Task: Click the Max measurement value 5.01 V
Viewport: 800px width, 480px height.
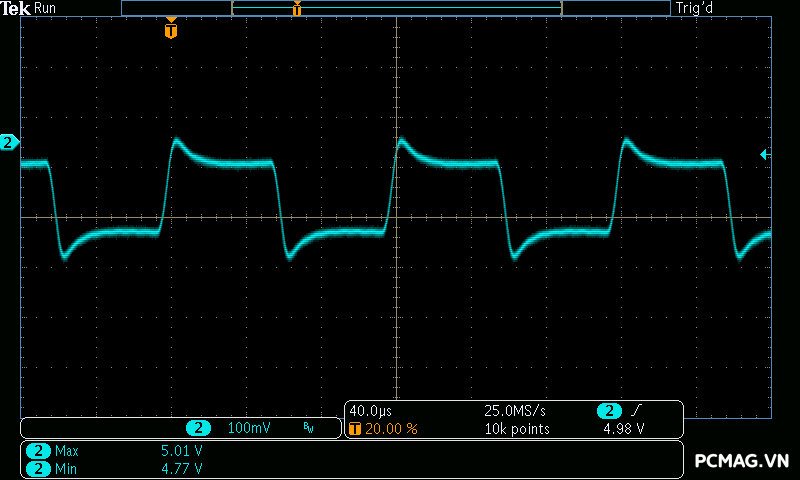Action: coord(182,451)
